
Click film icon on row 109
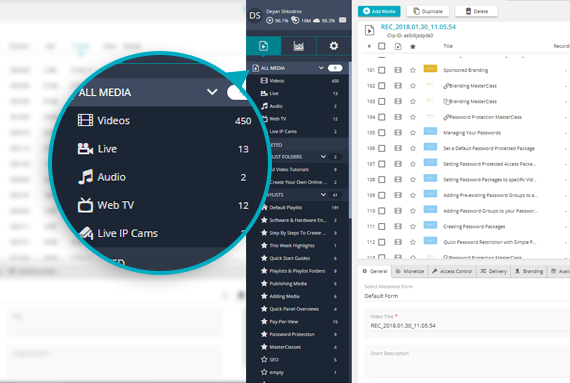(x=398, y=195)
